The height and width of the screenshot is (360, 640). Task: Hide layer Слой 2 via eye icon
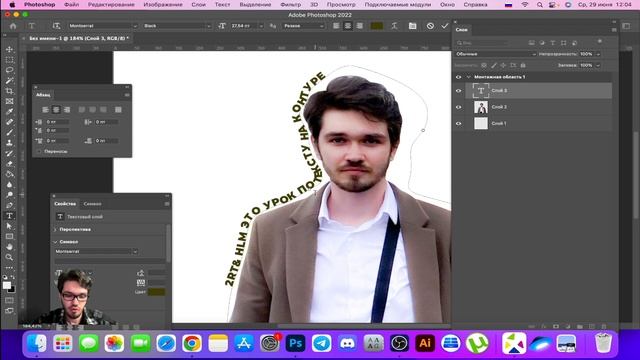pos(458,107)
